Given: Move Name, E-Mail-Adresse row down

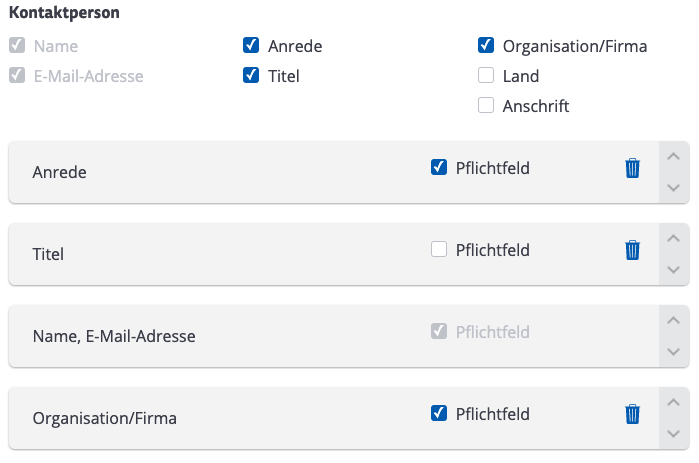Looking at the screenshot, I should [x=674, y=352].
